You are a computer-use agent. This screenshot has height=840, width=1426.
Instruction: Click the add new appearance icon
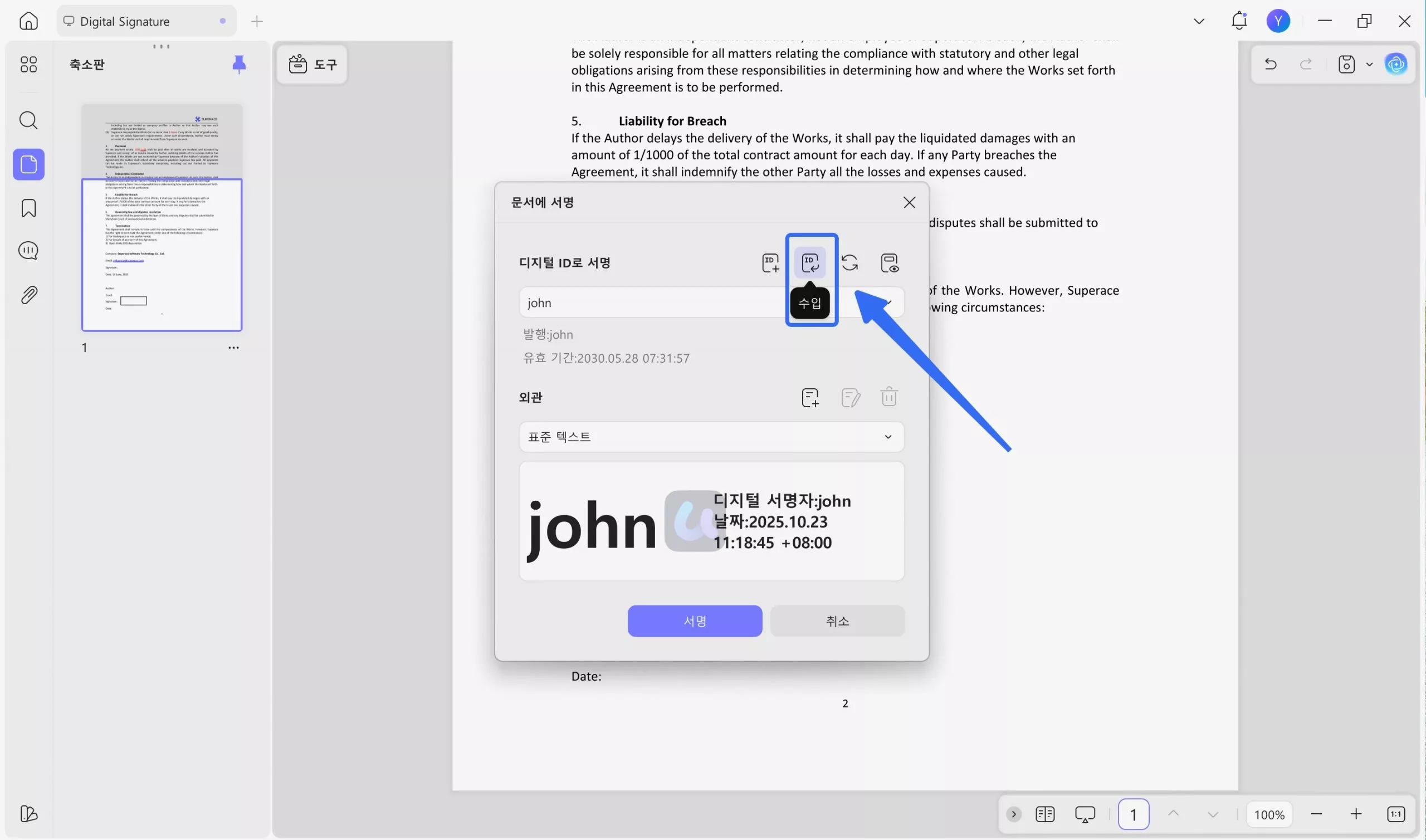[810, 397]
